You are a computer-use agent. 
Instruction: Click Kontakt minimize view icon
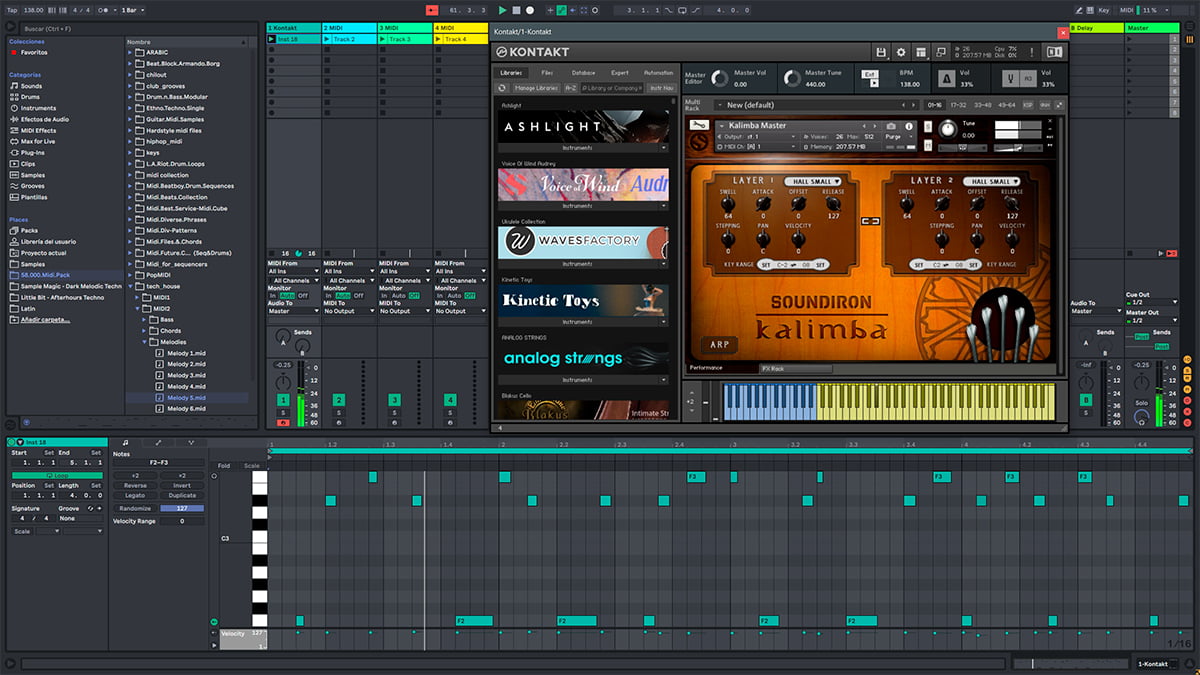940,52
